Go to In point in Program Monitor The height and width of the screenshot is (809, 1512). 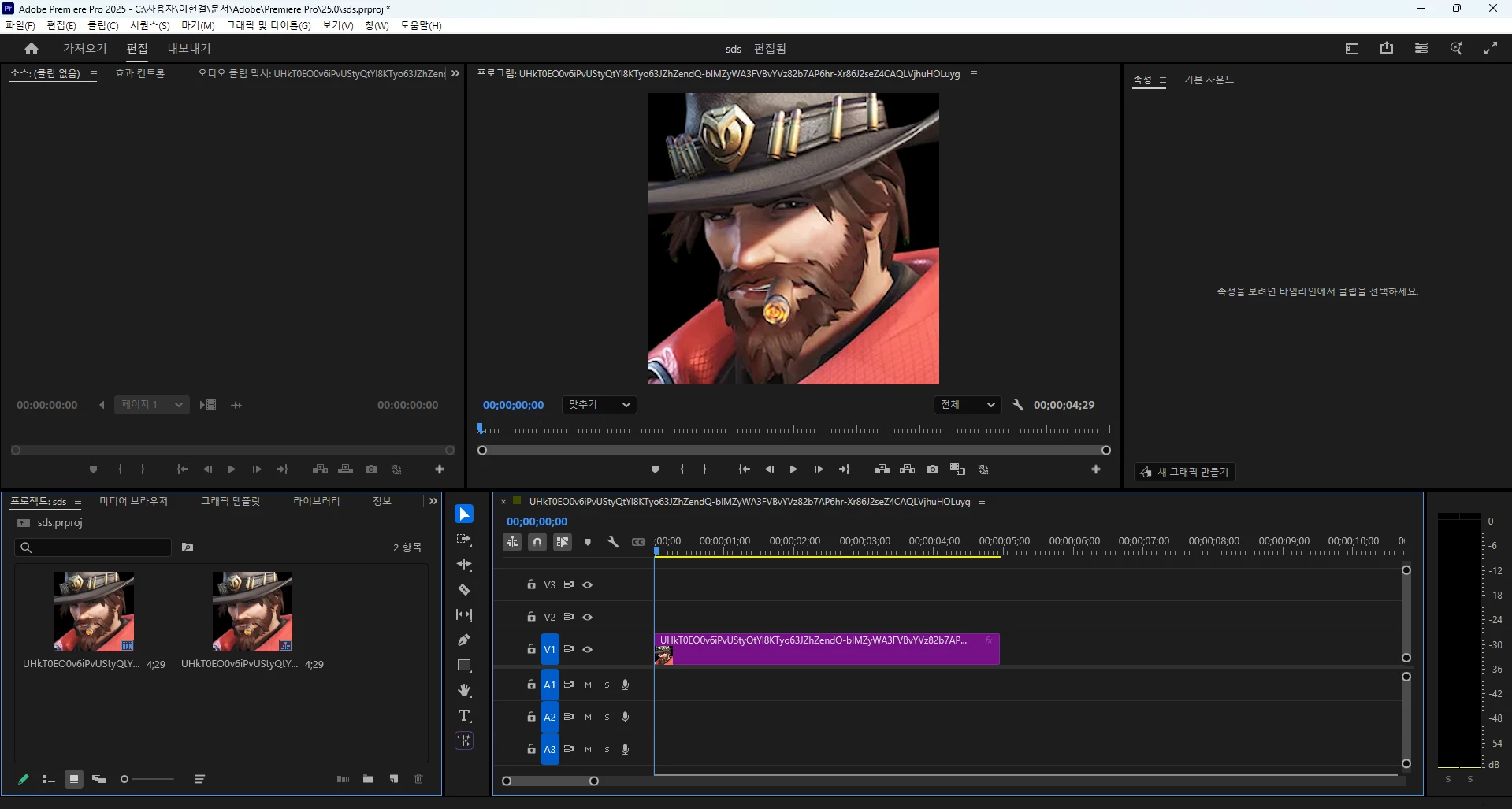(744, 469)
